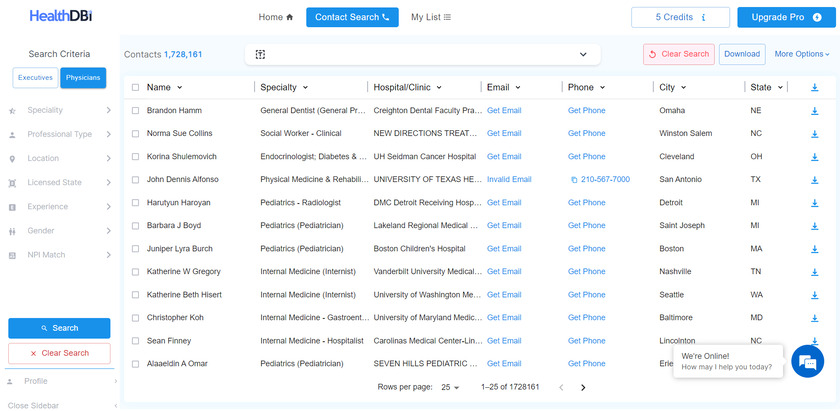Download Juniper Lyra Burch's contact row

tap(814, 249)
